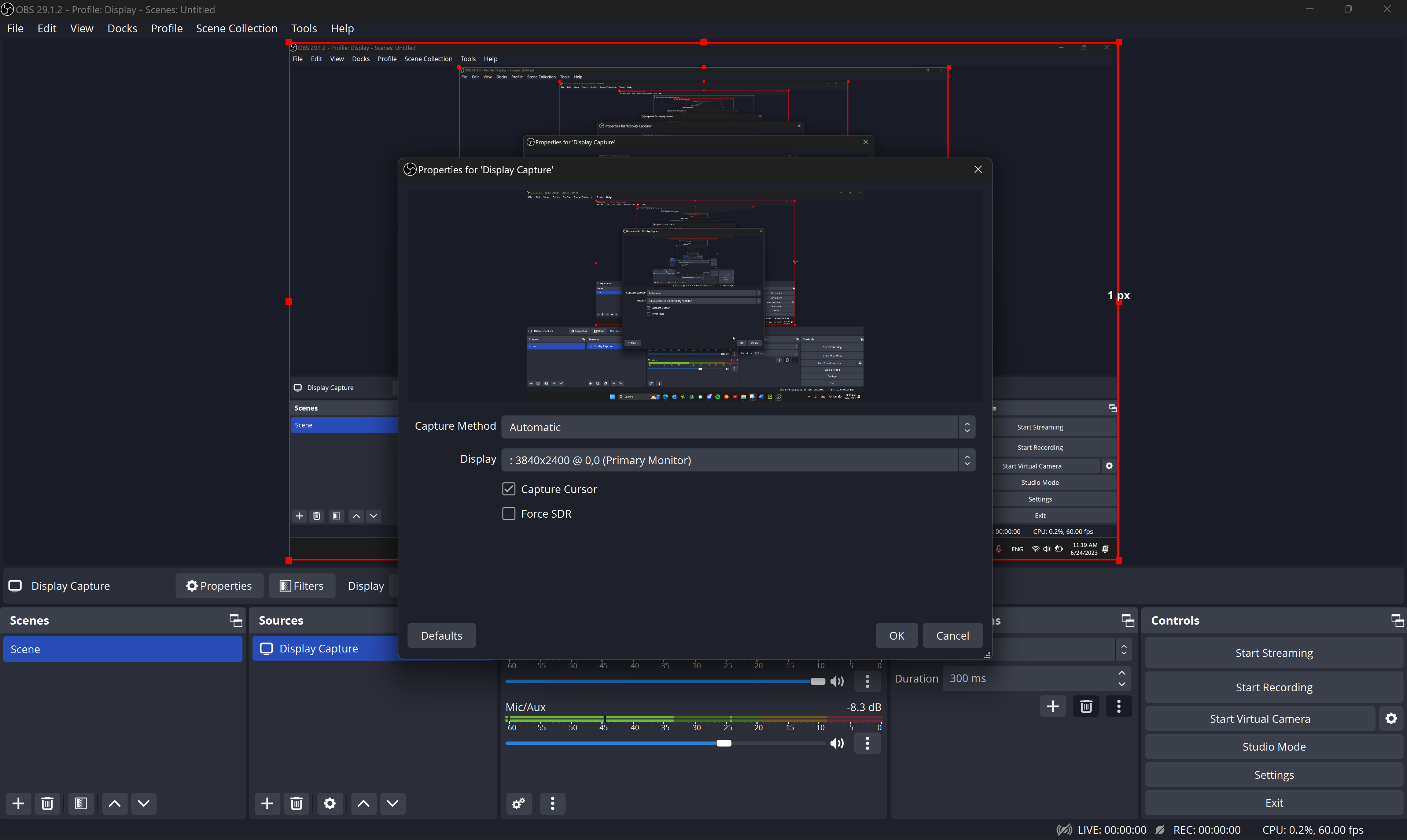Uncheck the Capture Cursor checkbox
Screen dimensions: 1407x840
coord(508,489)
